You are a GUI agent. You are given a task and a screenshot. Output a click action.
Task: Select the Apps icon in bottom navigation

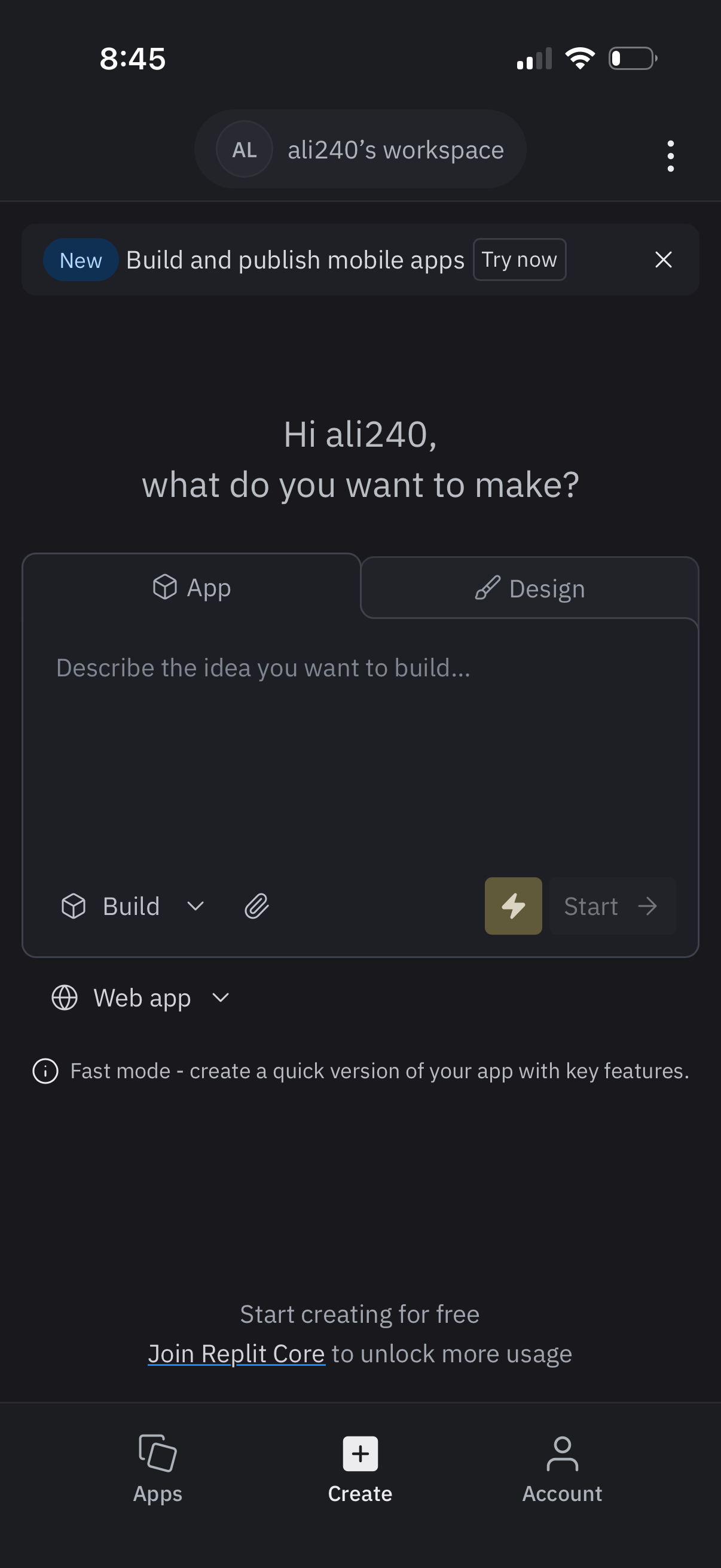pos(157,1467)
